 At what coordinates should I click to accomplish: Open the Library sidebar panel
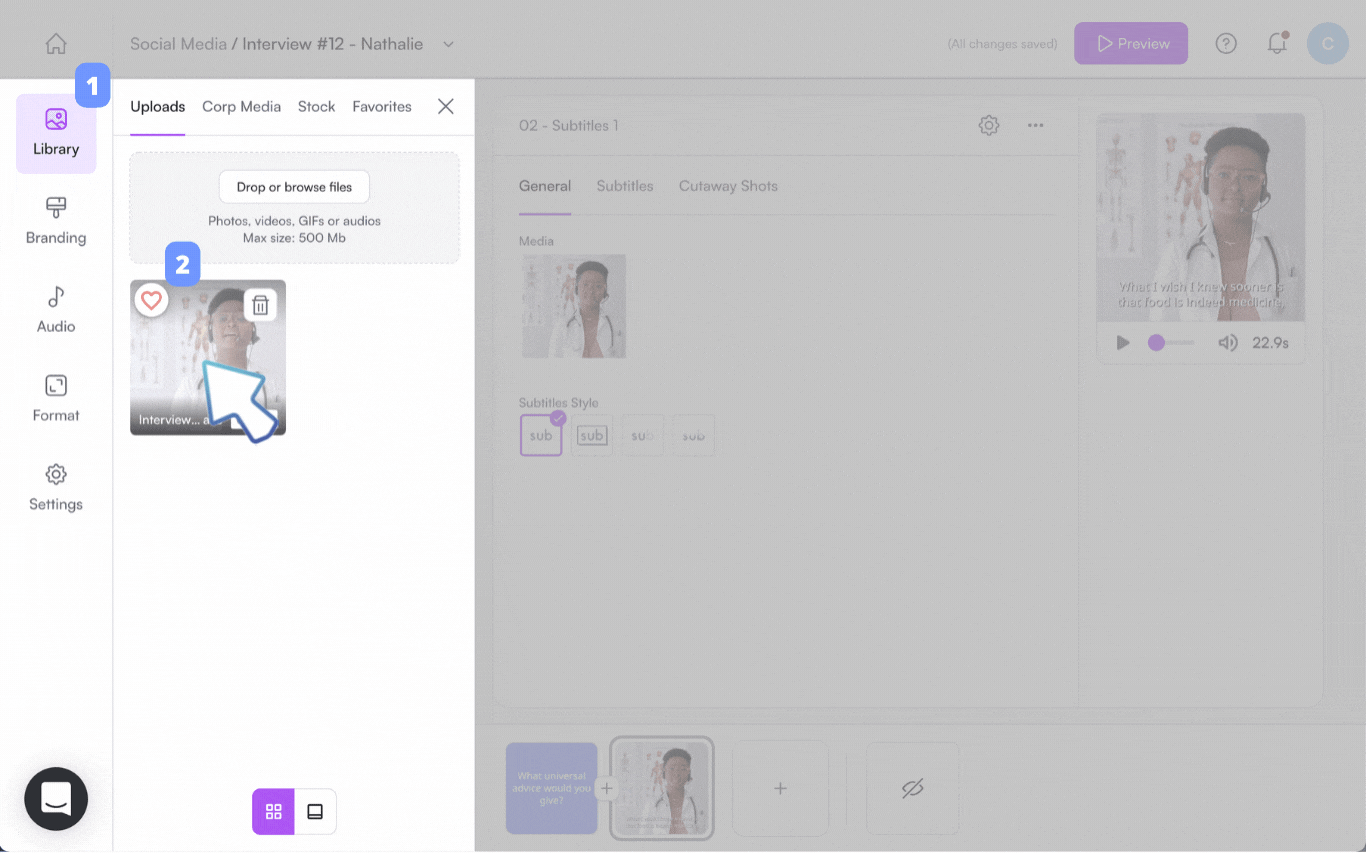pyautogui.click(x=56, y=134)
